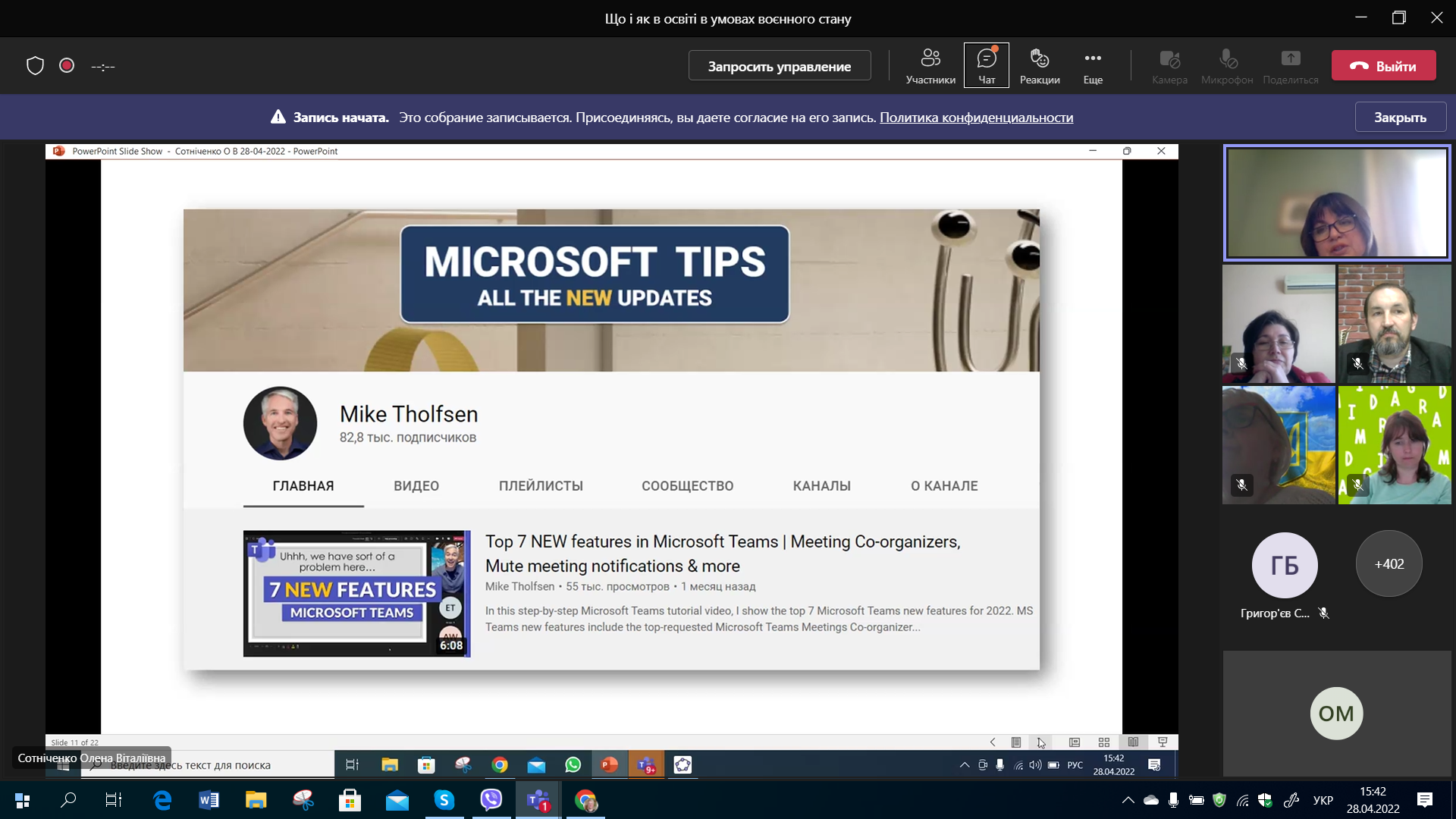The width and height of the screenshot is (1456, 819).
Task: Click the Поделиться share button
Action: point(1291,66)
